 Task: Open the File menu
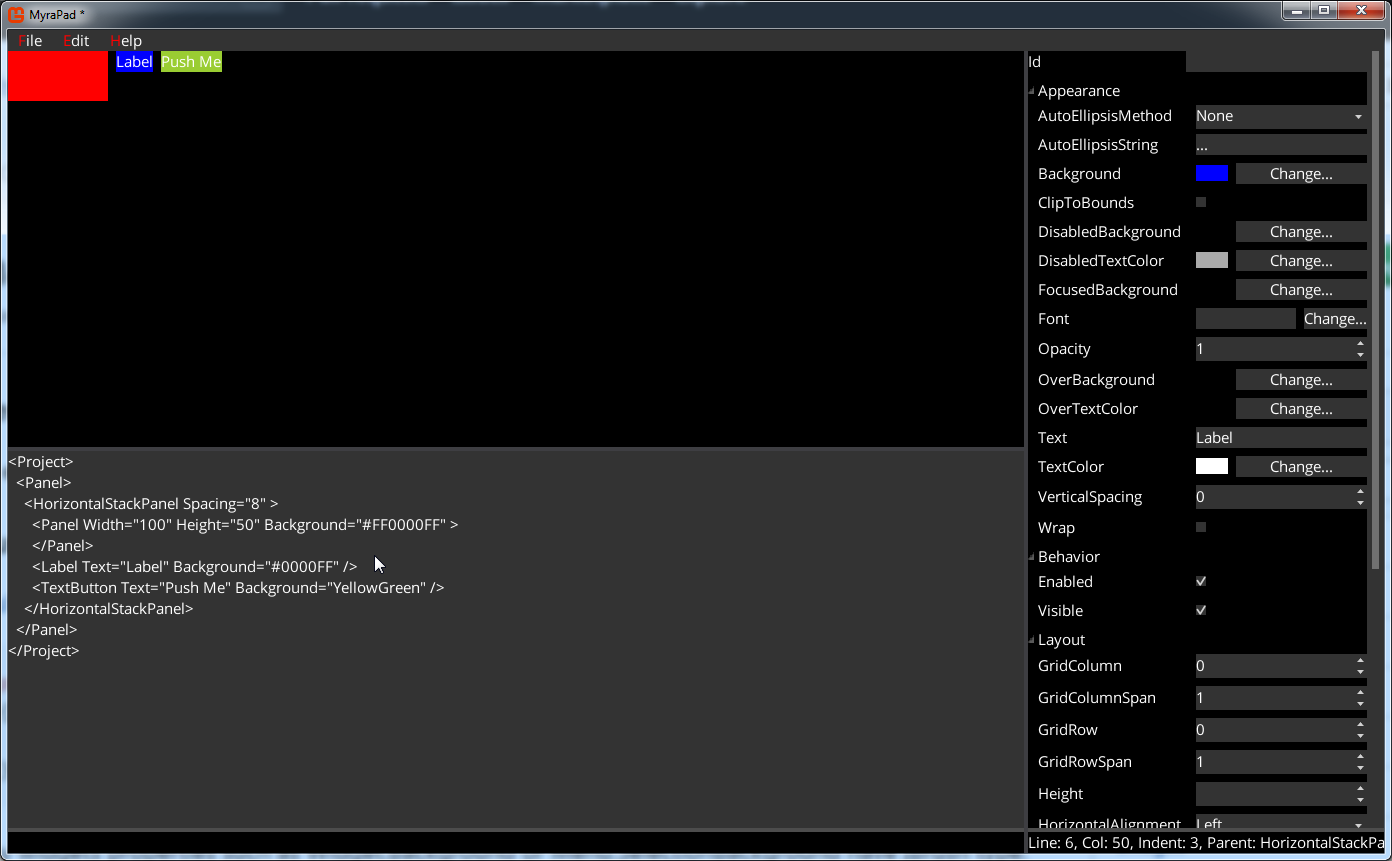pos(30,41)
